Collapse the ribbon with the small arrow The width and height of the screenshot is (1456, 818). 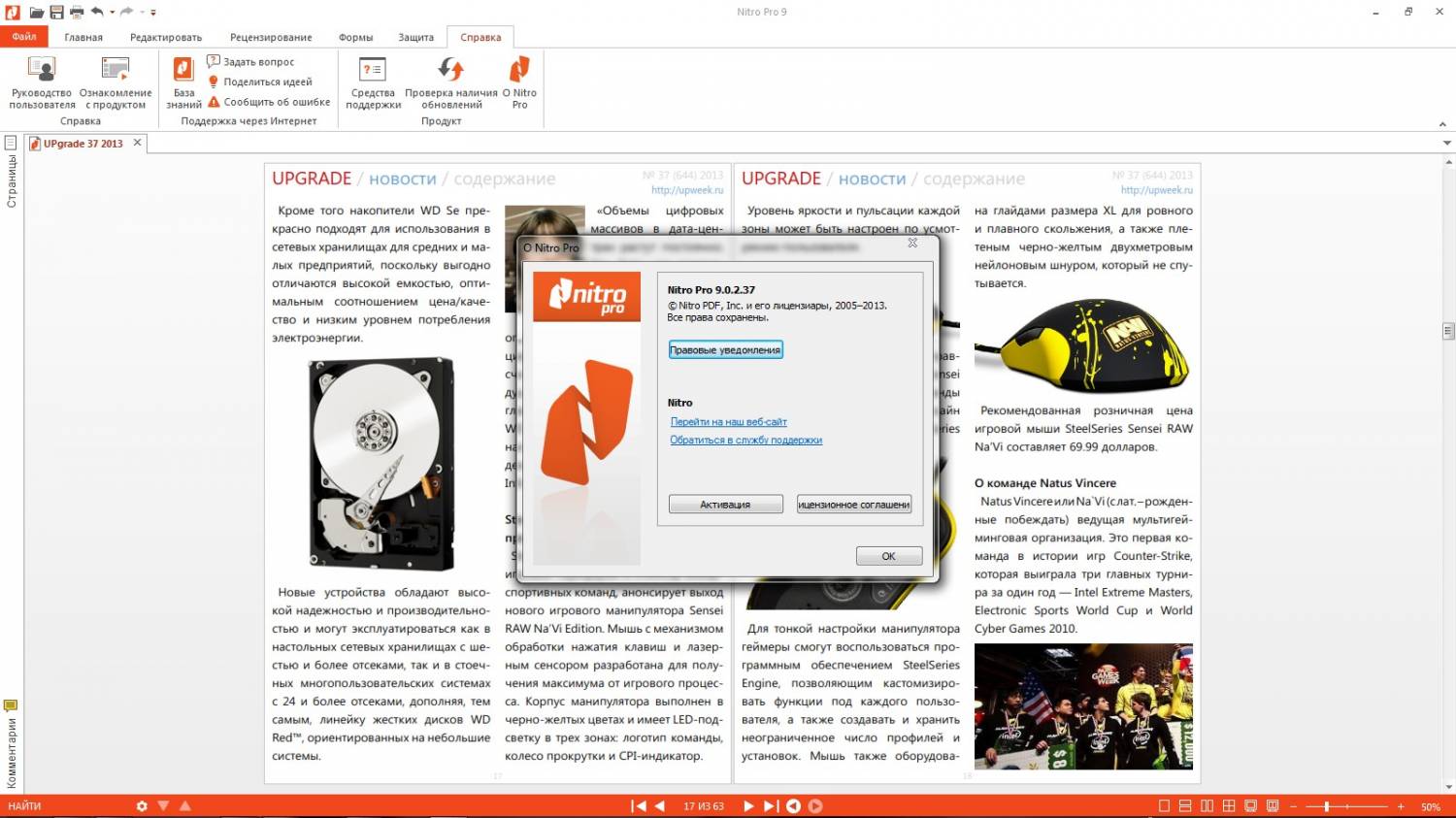(x=1442, y=124)
